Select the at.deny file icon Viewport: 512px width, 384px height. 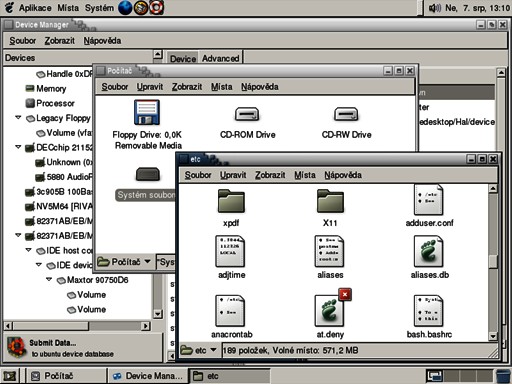click(330, 311)
